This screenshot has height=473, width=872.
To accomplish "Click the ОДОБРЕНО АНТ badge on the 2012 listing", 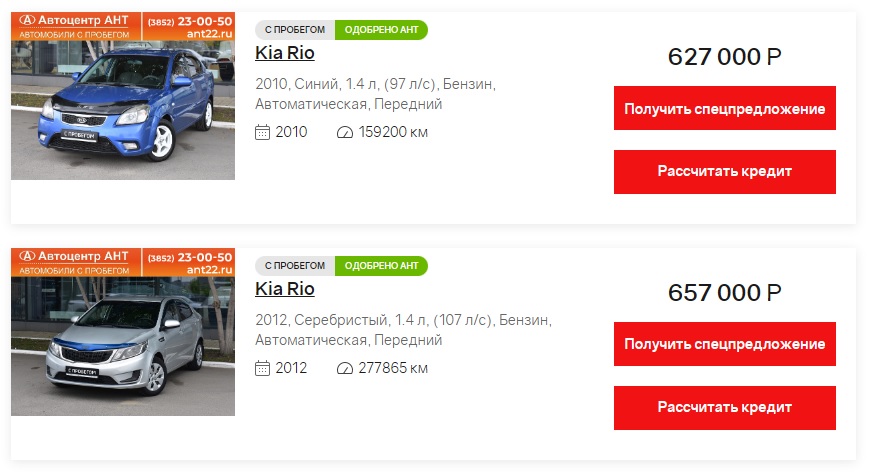I will [381, 266].
